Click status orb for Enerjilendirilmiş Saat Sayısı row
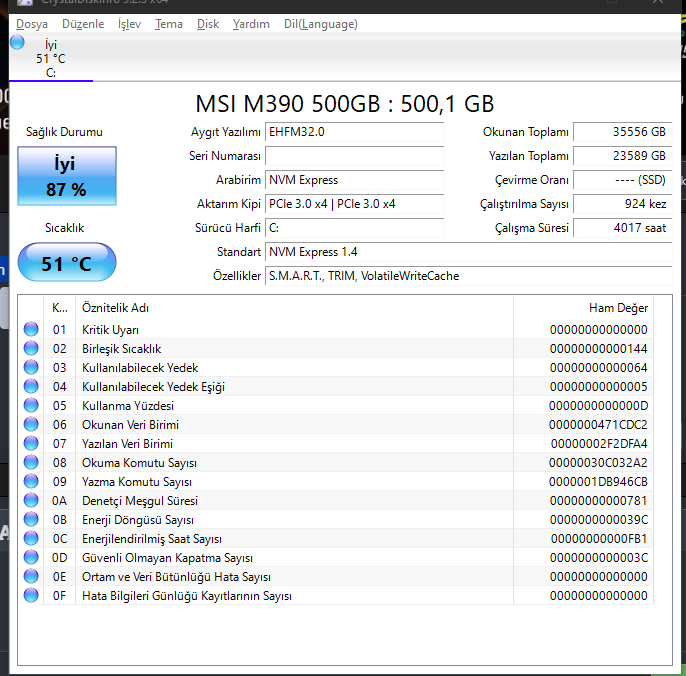Screen dimensions: 686x676 pyautogui.click(x=31, y=538)
